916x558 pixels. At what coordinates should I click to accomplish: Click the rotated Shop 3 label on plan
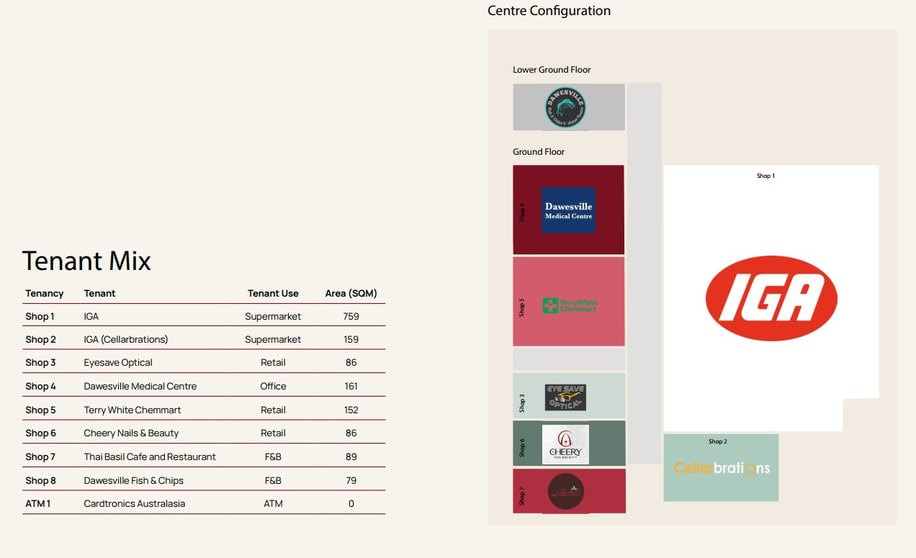pyautogui.click(x=522, y=403)
